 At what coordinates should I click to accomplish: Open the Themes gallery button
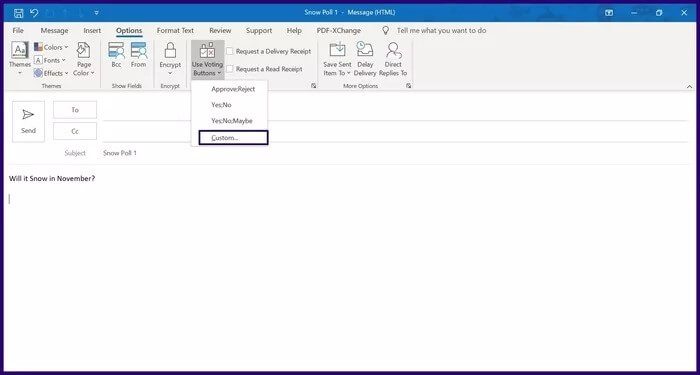click(x=20, y=59)
